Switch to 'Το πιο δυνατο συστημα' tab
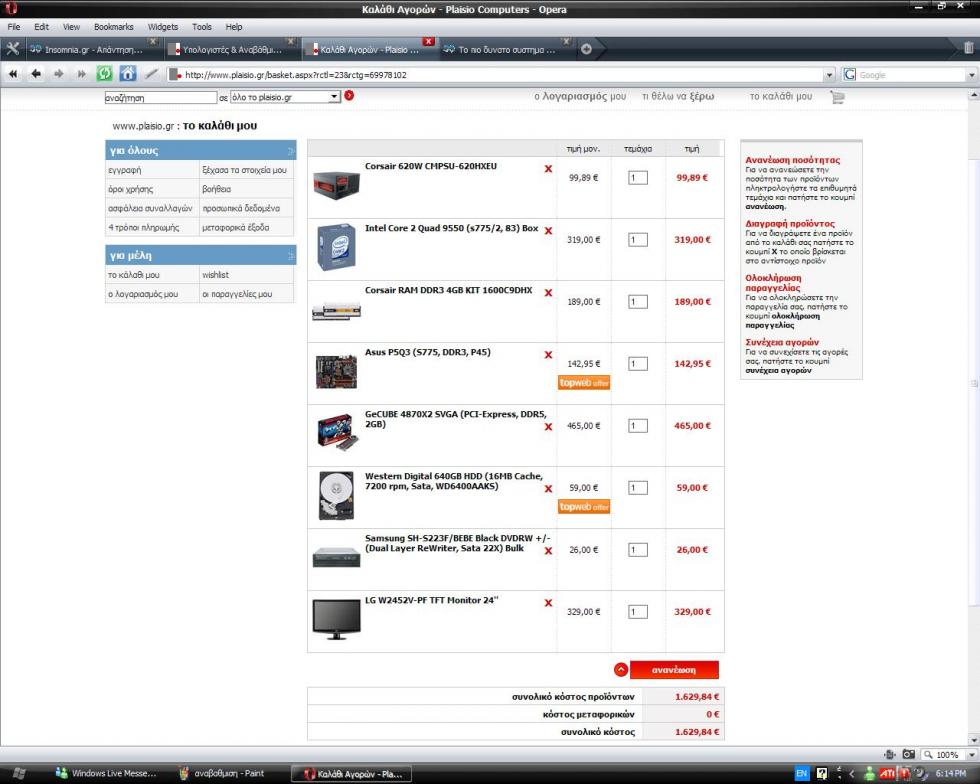This screenshot has height=784, width=980. [506, 49]
